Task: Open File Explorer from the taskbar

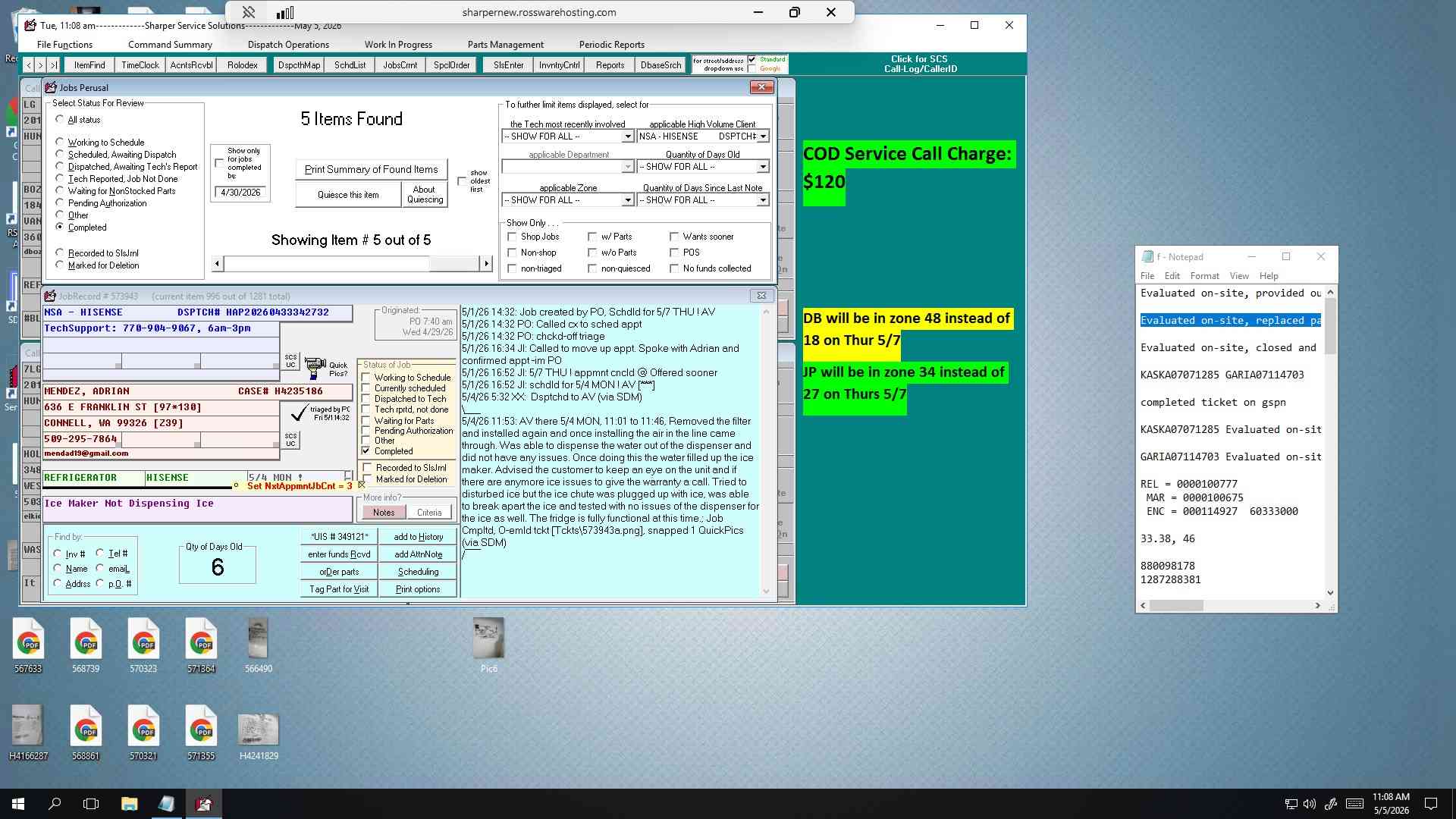Action: pyautogui.click(x=129, y=804)
